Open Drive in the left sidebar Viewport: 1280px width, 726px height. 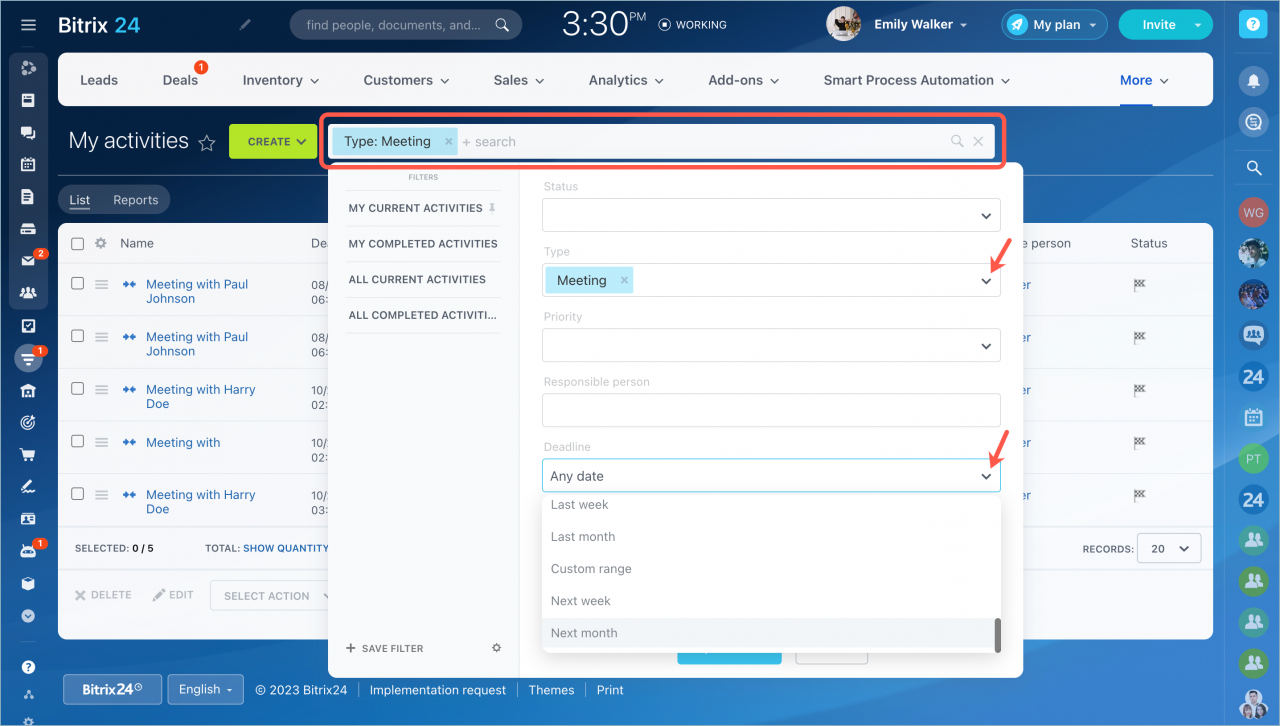(28, 229)
